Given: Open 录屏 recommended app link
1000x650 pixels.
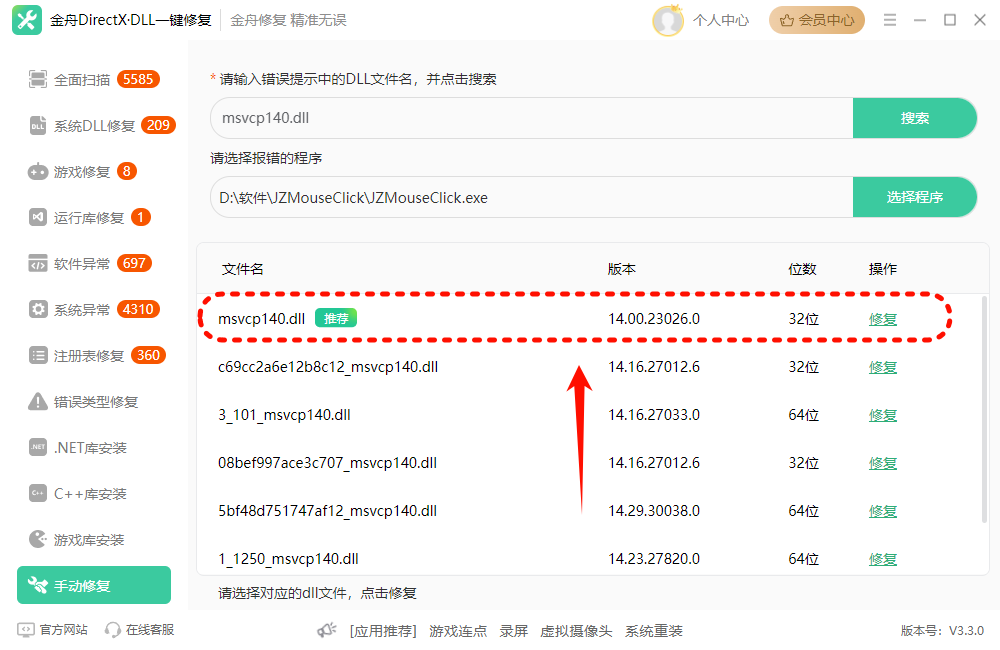Looking at the screenshot, I should pos(513,631).
